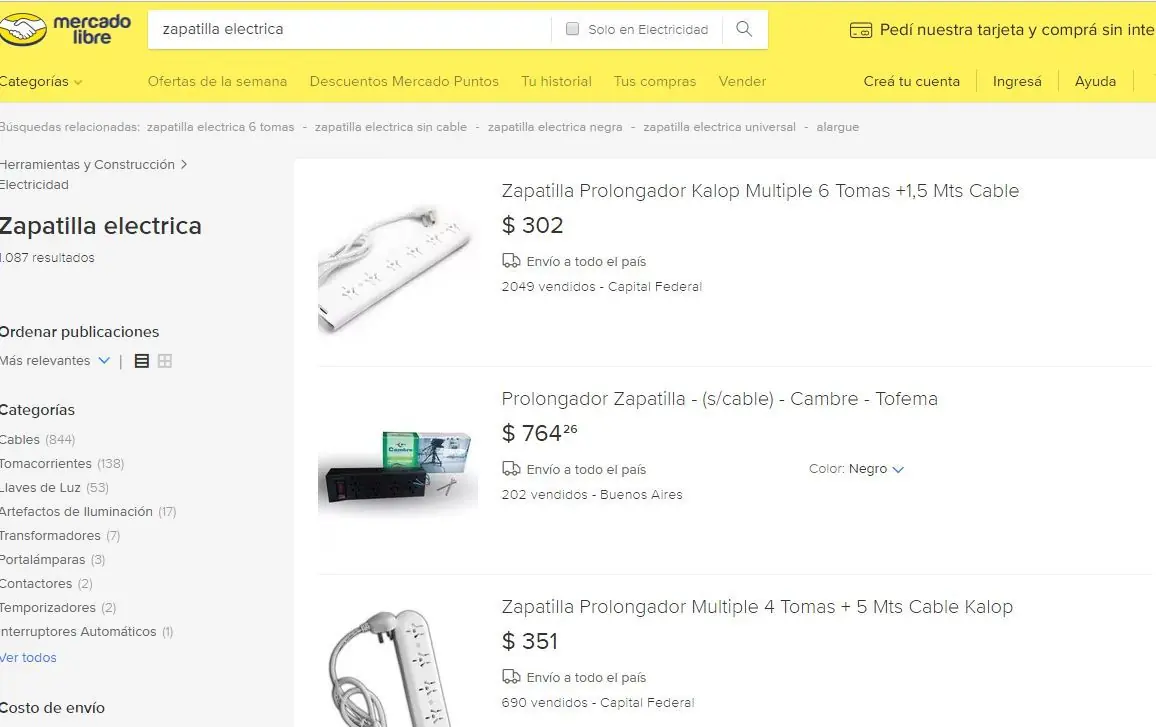This screenshot has width=1156, height=727.
Task: Open the 'Más relevantes' sort dropdown
Action: [x=55, y=361]
